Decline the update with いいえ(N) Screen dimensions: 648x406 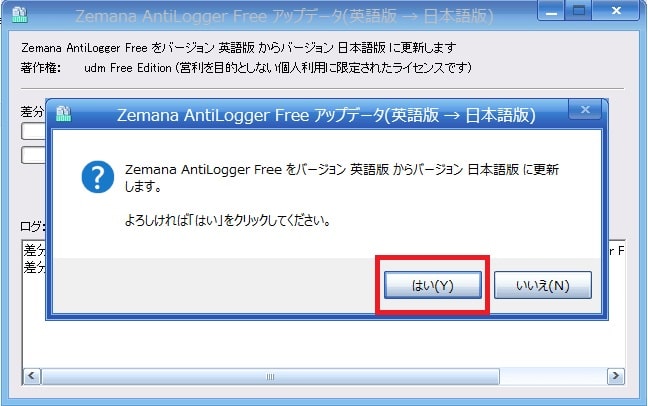543,285
